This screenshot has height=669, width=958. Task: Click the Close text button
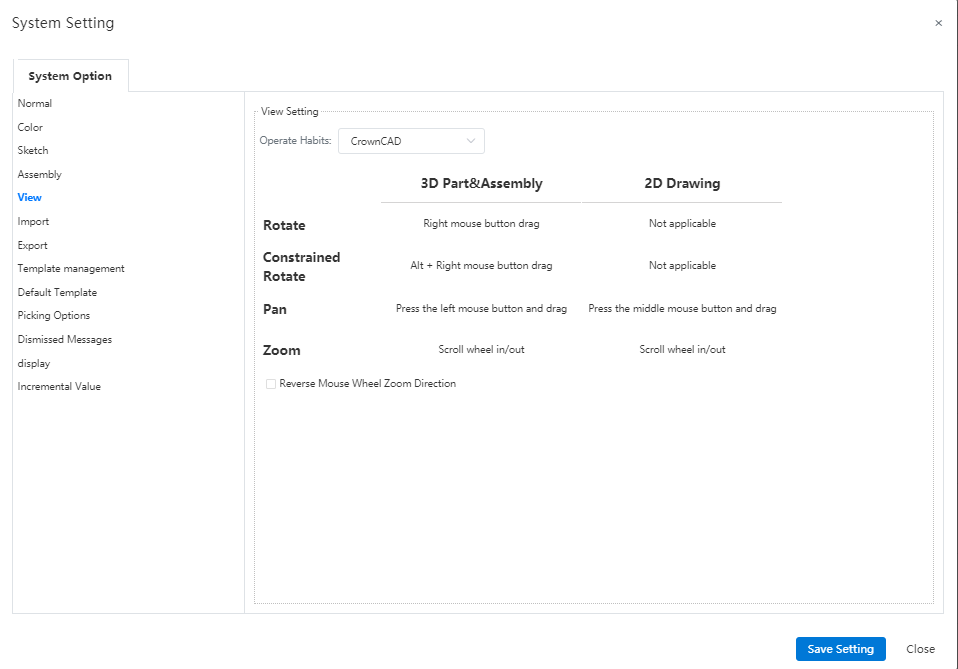(x=920, y=649)
